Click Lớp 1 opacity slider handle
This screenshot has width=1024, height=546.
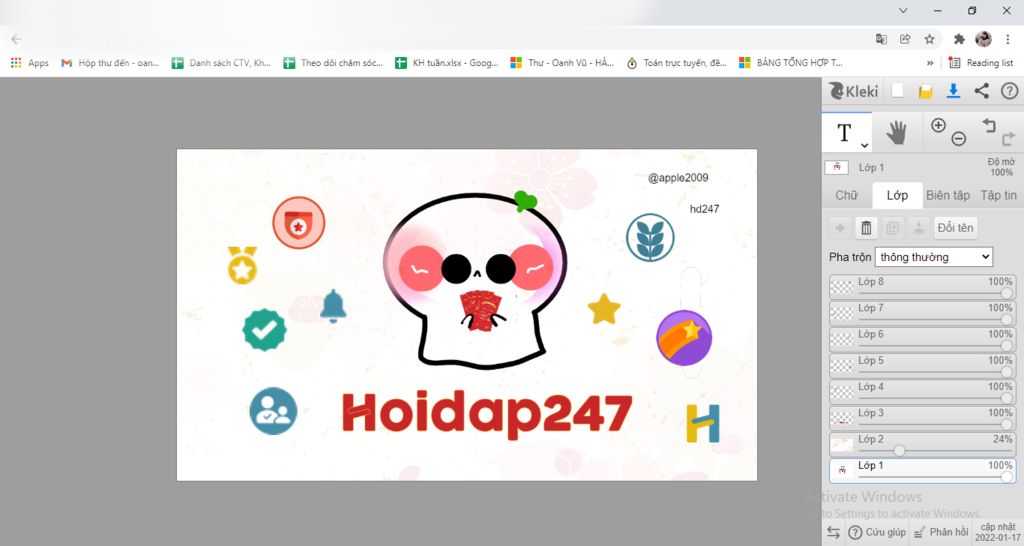click(1007, 477)
